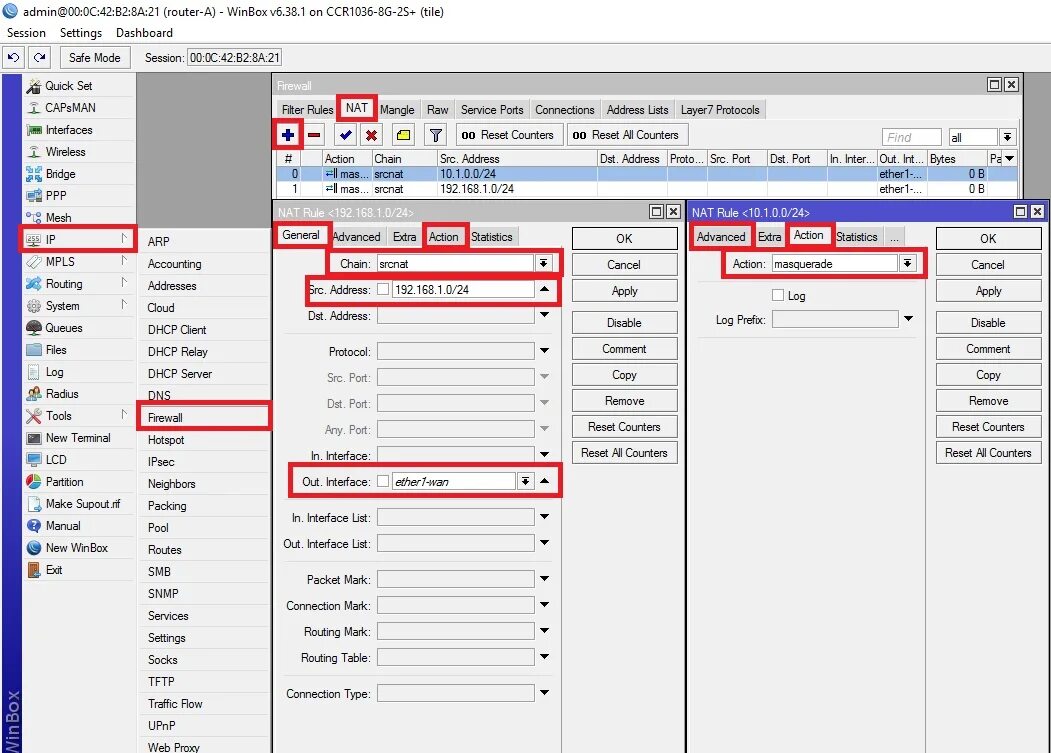Viewport: 1051px width, 753px height.
Task: Open the Settings menu
Action: click(x=80, y=33)
